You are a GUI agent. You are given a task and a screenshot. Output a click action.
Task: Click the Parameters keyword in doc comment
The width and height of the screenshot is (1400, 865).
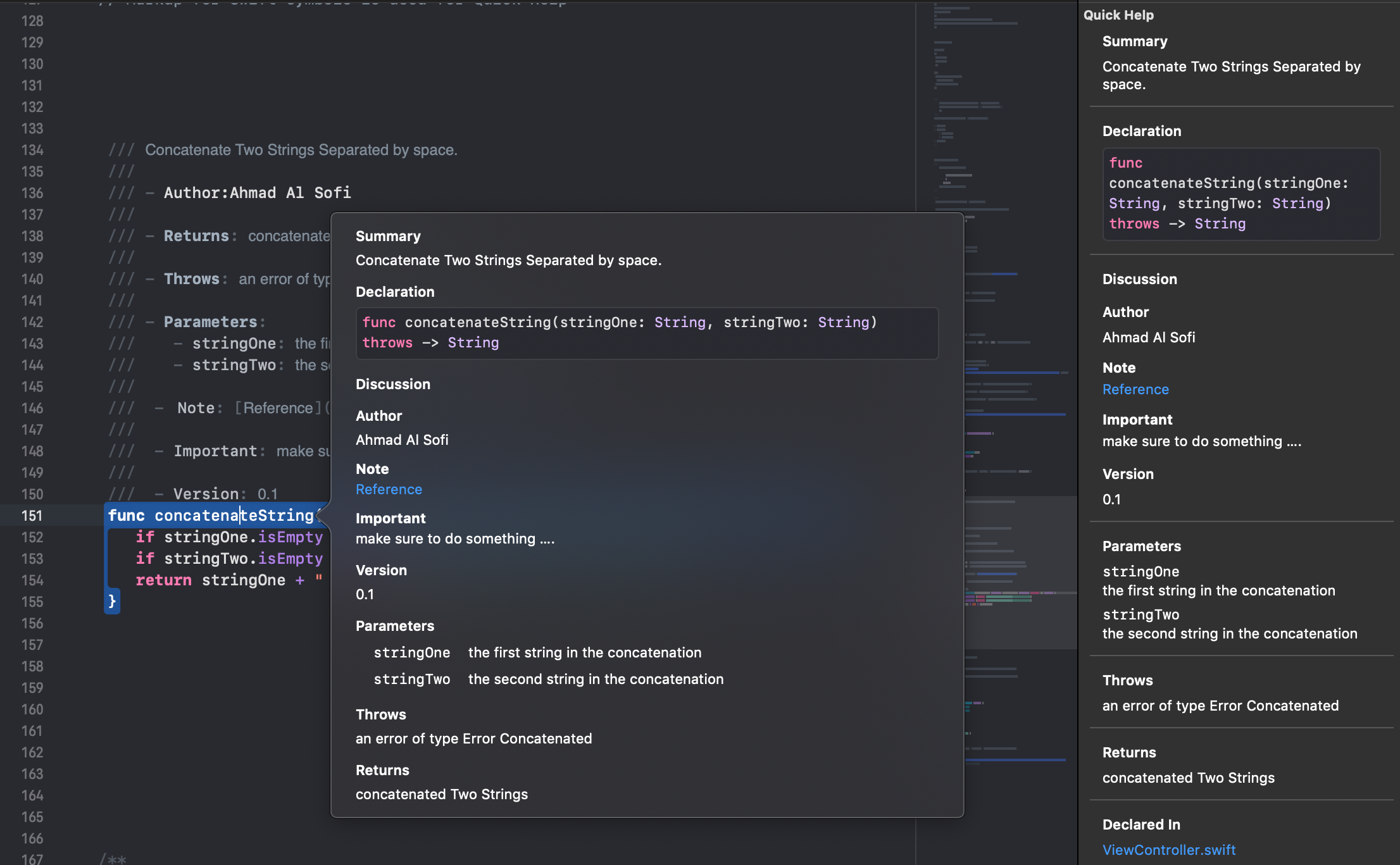210,322
